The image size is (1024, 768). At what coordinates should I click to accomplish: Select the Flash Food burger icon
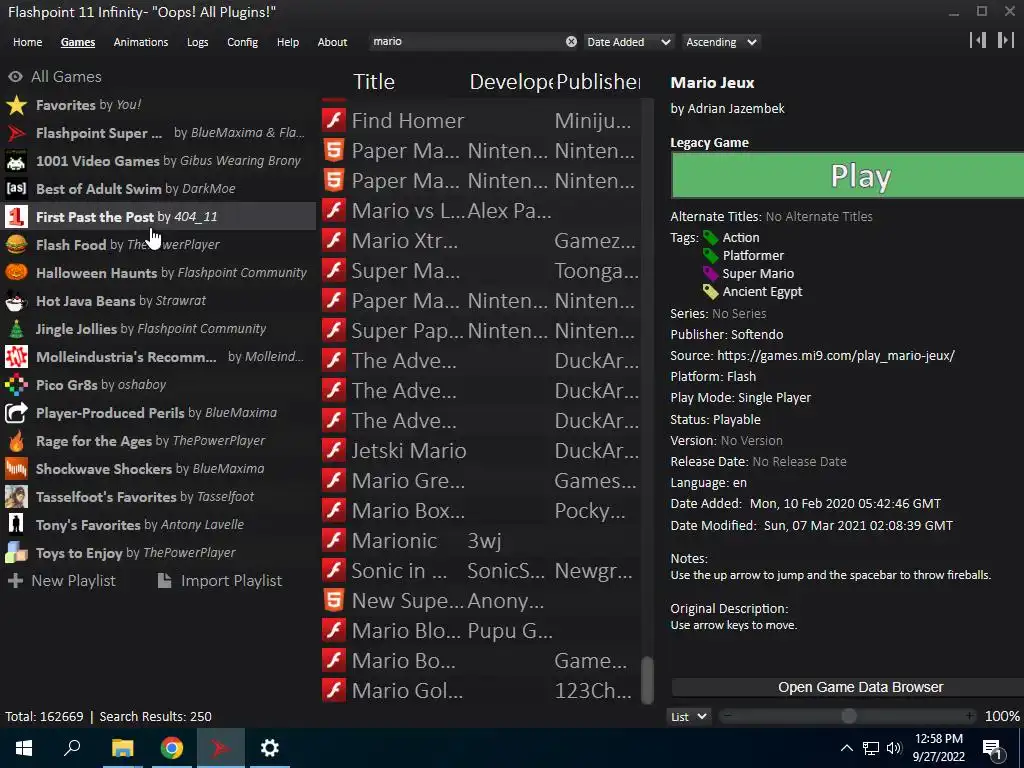(x=16, y=245)
